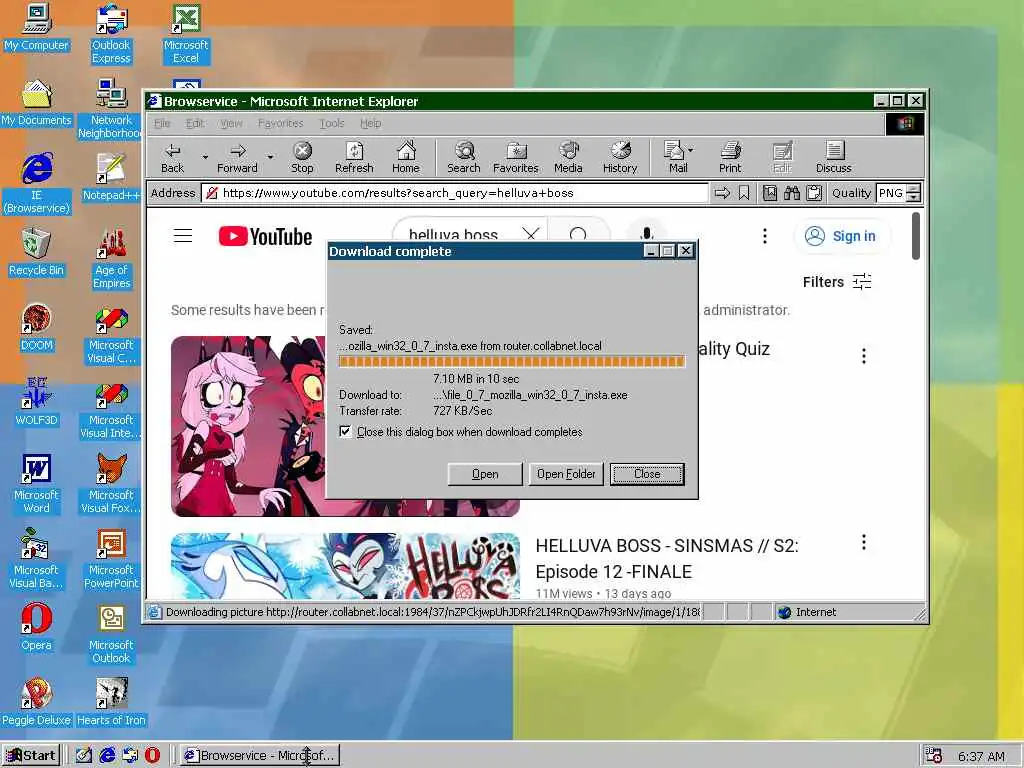The height and width of the screenshot is (768, 1024).
Task: Open Notepad++ desktop shortcut
Action: click(x=111, y=178)
